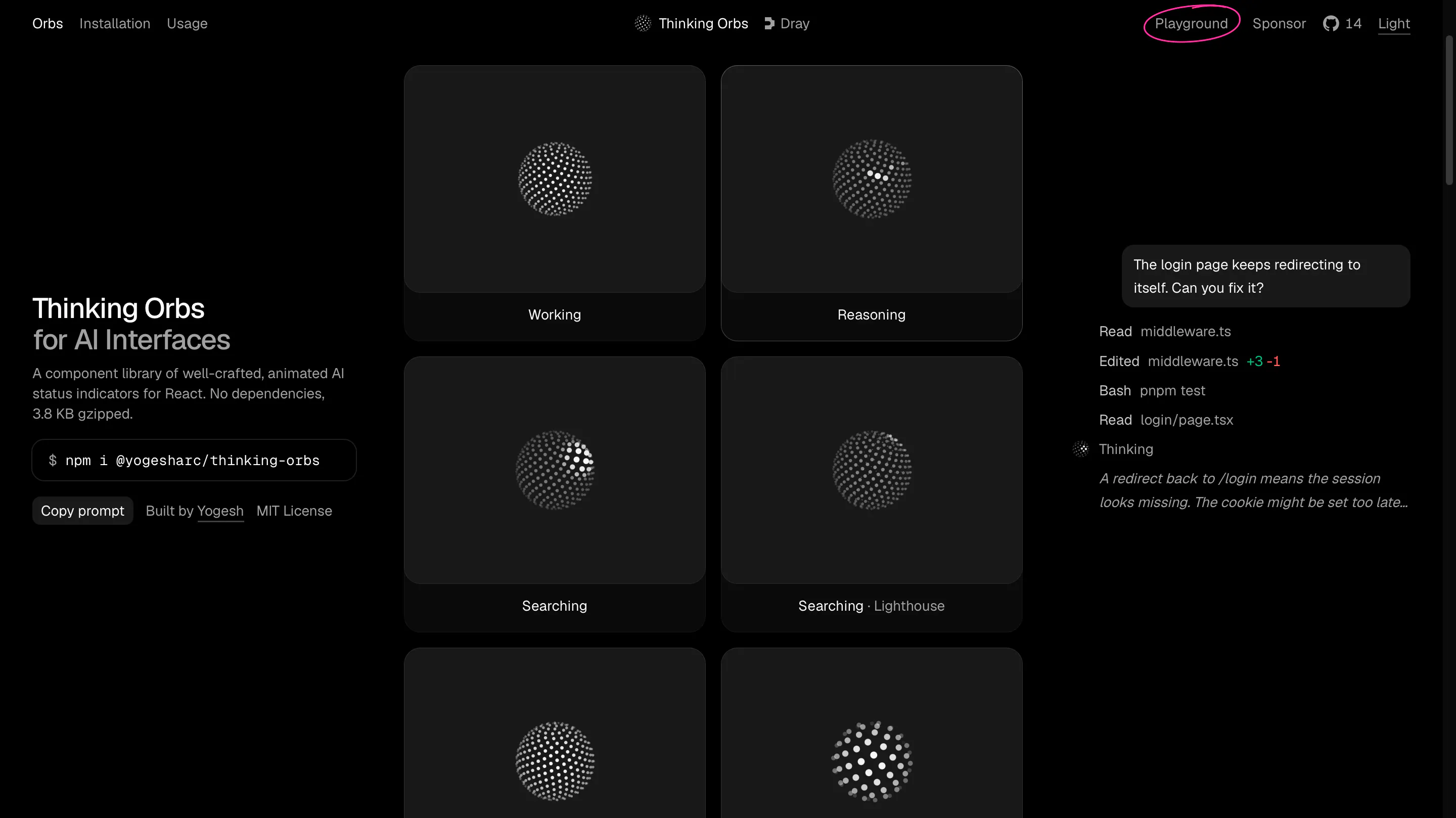Click the 'Edited middleware.ts' log row
The image size is (1456, 818).
click(x=1189, y=360)
